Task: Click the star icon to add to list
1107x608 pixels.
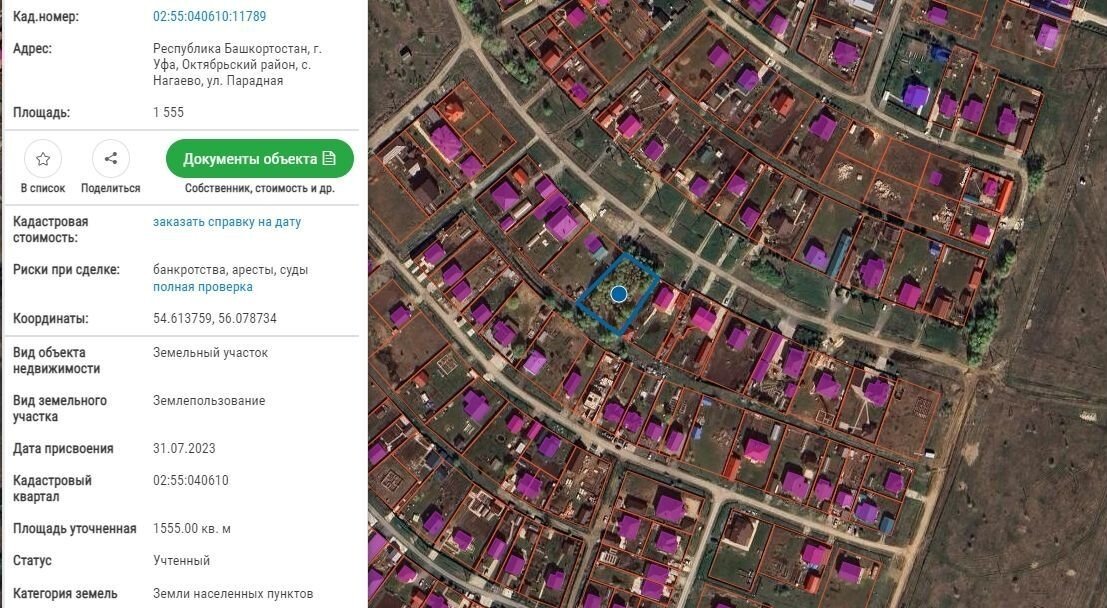Action: [x=43, y=159]
